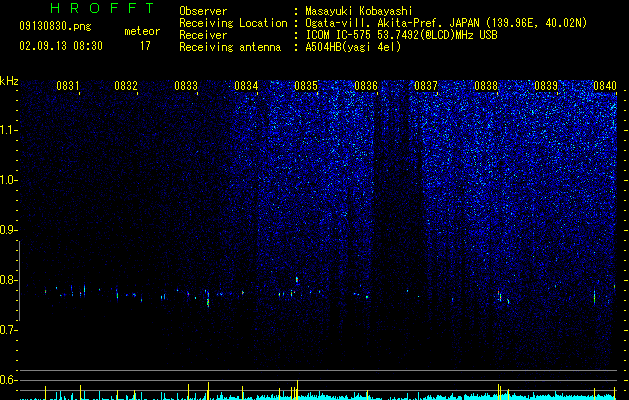This screenshot has width=629, height=400.
Task: Click the Receiving antenna label
Action: point(230,47)
